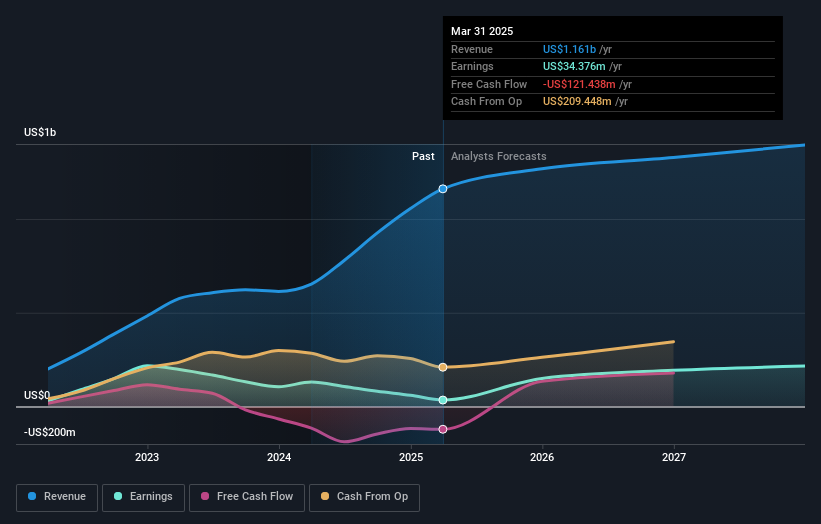Click the -US$200m y-axis label
Image resolution: width=821 pixels, height=524 pixels.
(50, 432)
